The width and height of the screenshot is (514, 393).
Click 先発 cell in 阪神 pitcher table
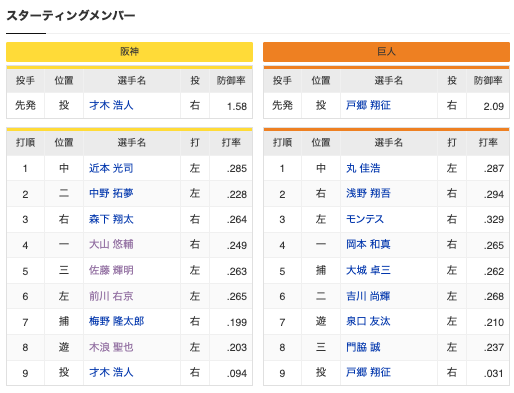(x=25, y=105)
